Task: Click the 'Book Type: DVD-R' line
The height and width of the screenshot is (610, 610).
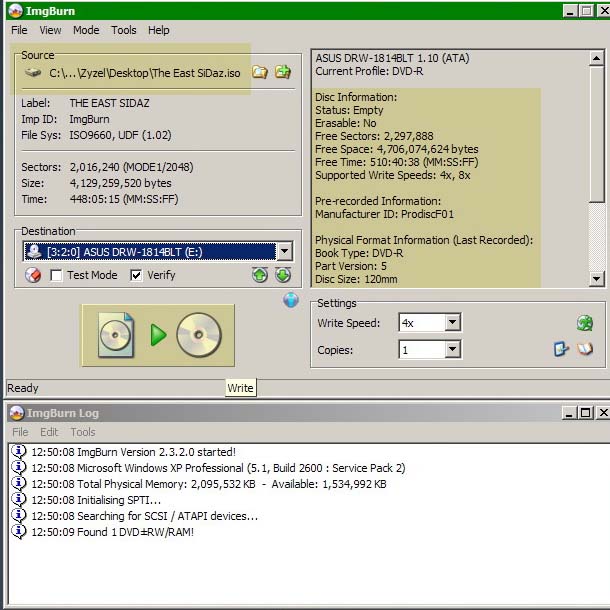Action: pyautogui.click(x=359, y=253)
